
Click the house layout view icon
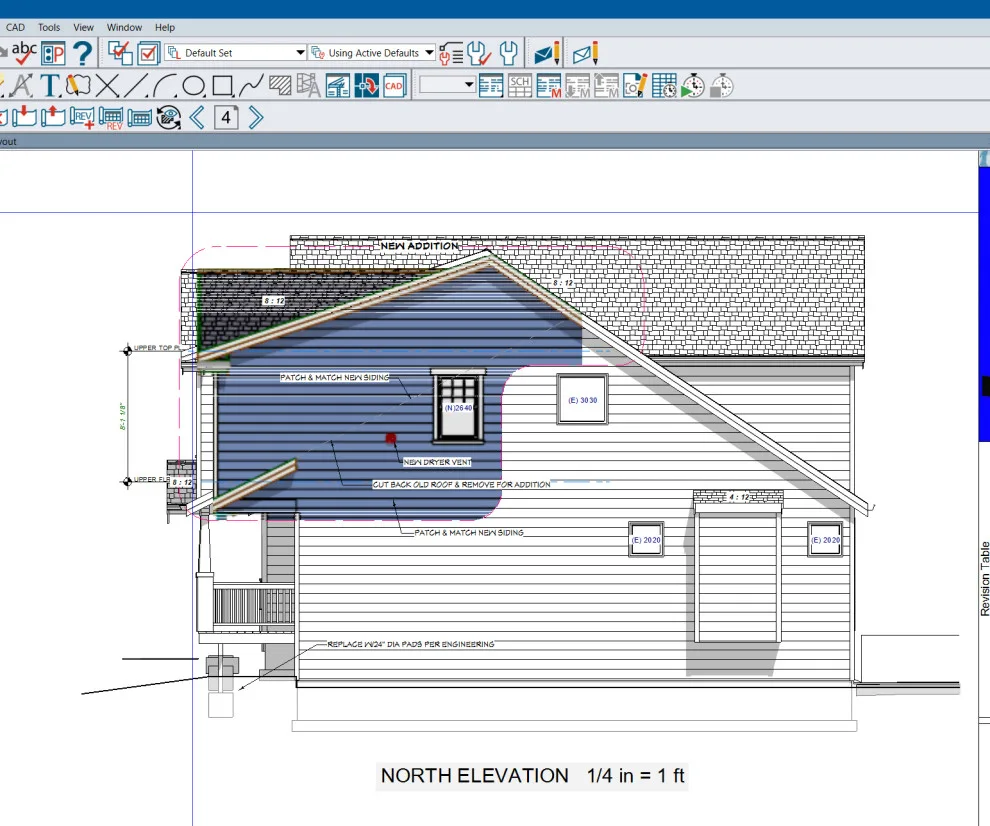[x=338, y=86]
